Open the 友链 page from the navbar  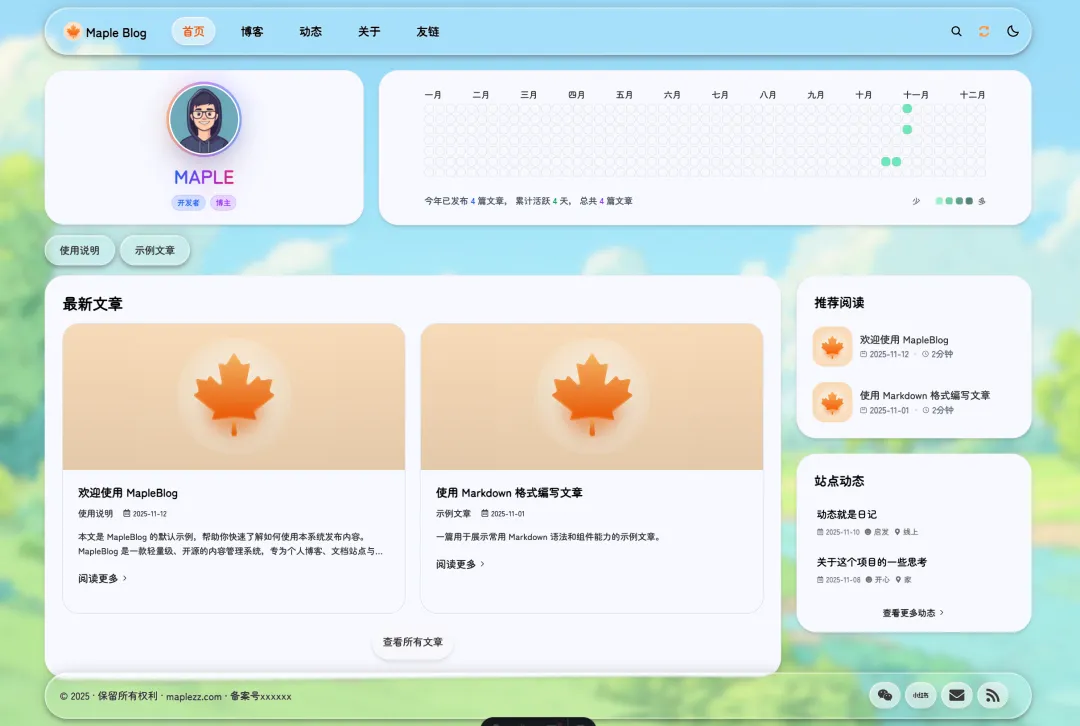click(x=427, y=31)
